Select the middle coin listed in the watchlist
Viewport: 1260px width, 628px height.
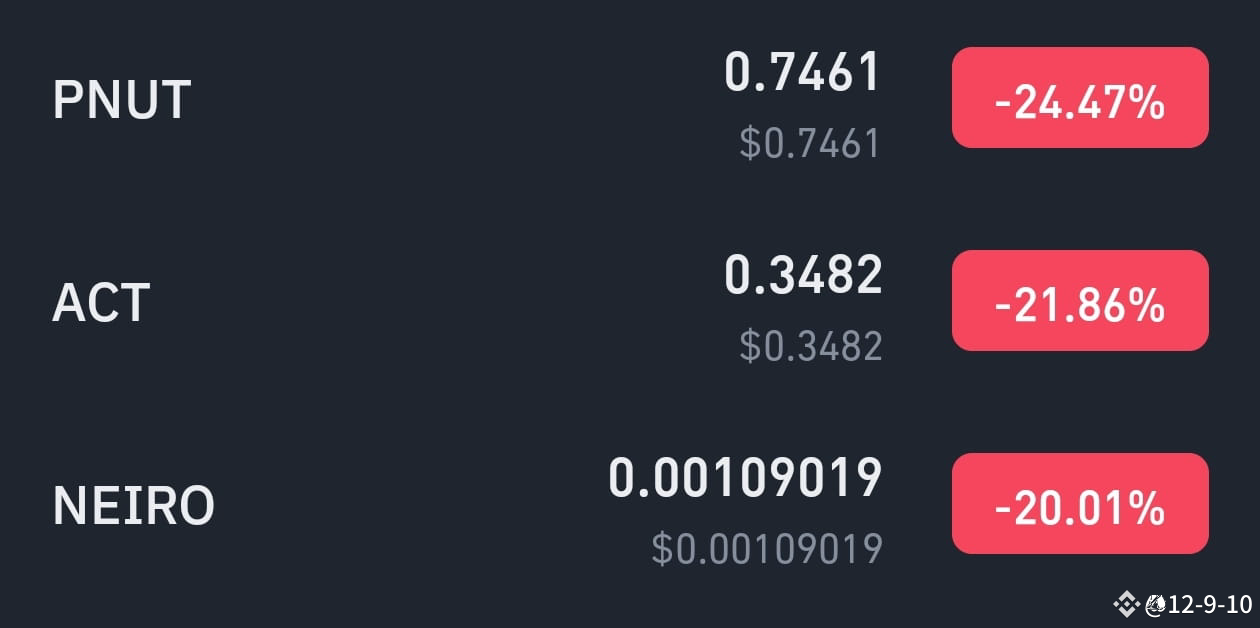pyautogui.click(x=99, y=303)
